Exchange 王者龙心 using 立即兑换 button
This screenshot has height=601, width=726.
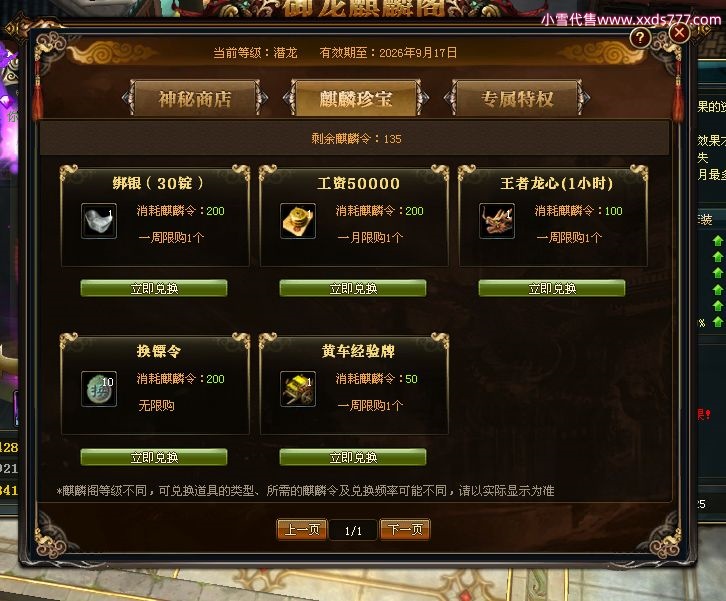coord(552,288)
